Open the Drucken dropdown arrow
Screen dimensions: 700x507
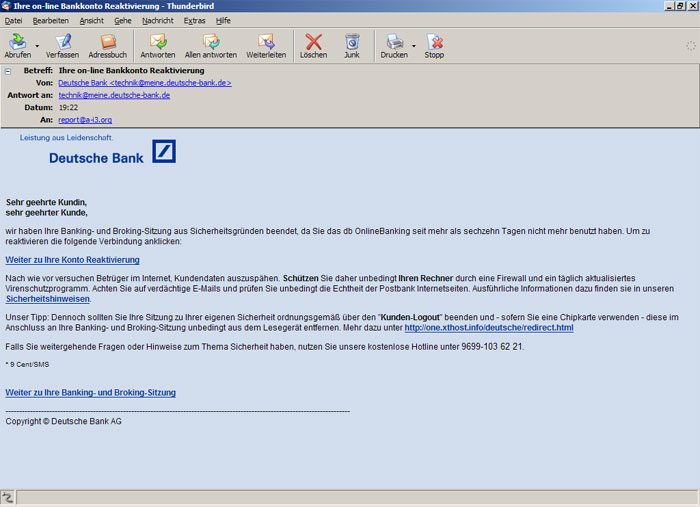pos(414,46)
